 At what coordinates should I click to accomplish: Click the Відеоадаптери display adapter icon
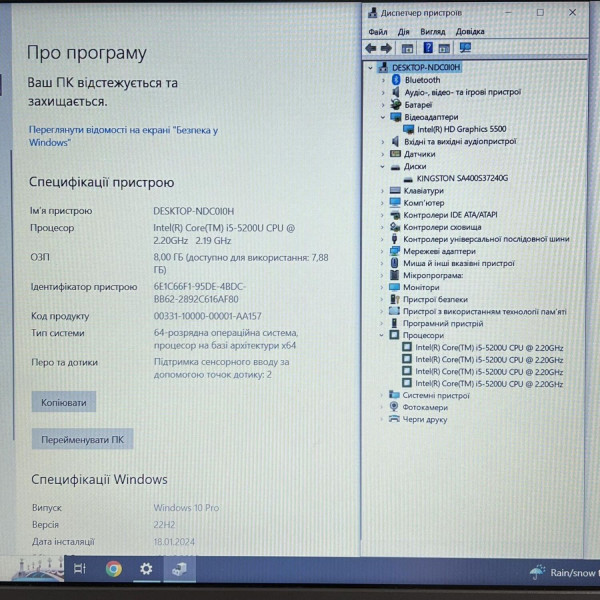tap(395, 117)
